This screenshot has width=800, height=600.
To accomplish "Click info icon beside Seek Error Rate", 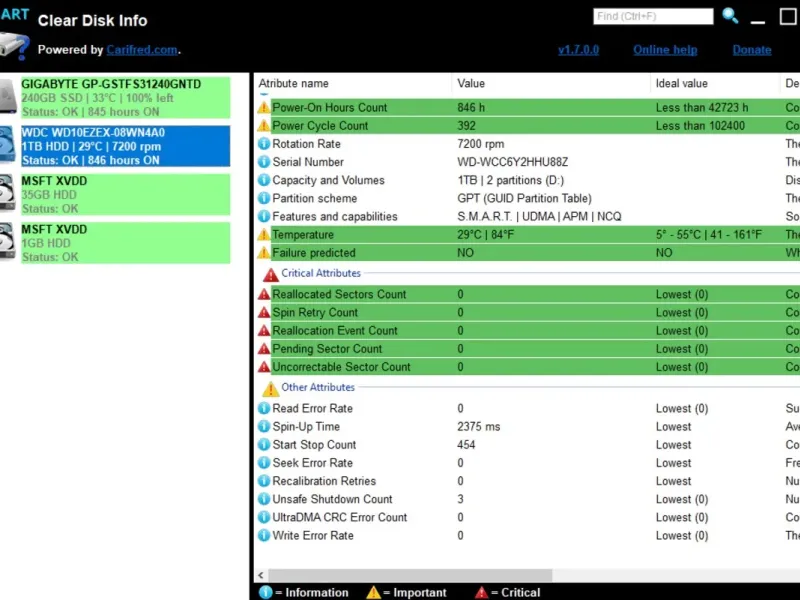I will (x=264, y=463).
